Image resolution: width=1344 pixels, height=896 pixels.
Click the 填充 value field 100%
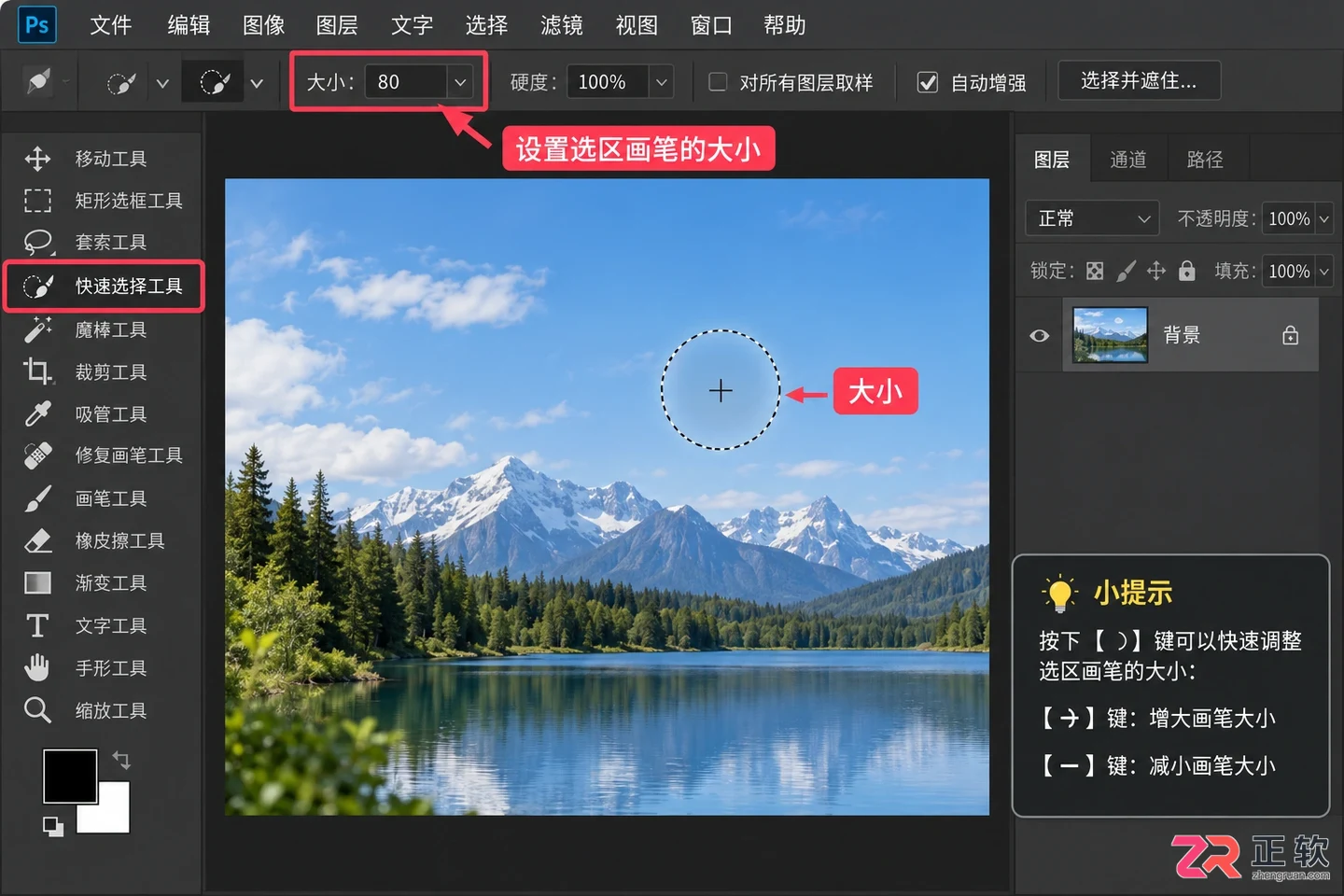[x=1289, y=272]
